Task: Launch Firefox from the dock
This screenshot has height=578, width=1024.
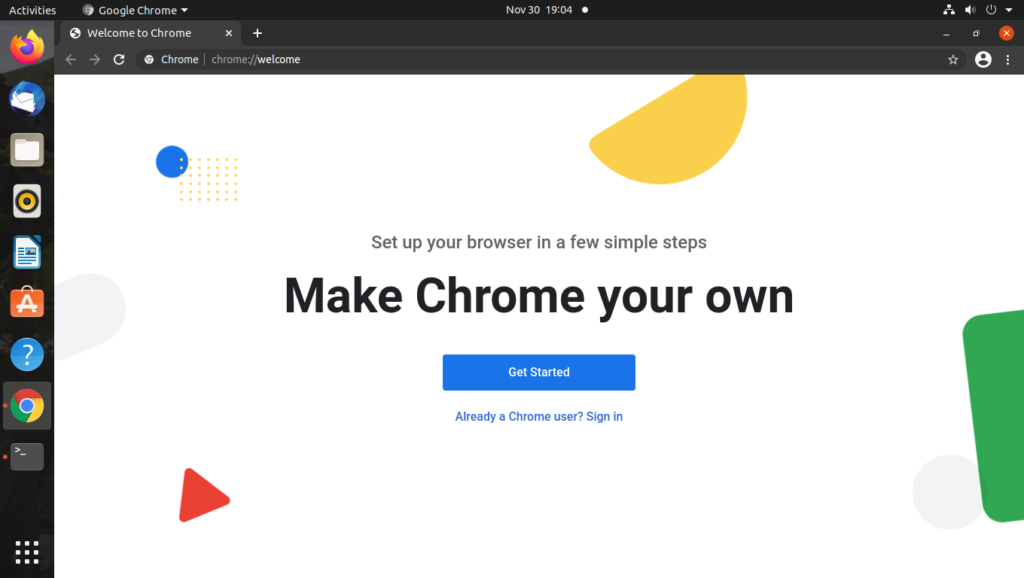Action: point(27,46)
